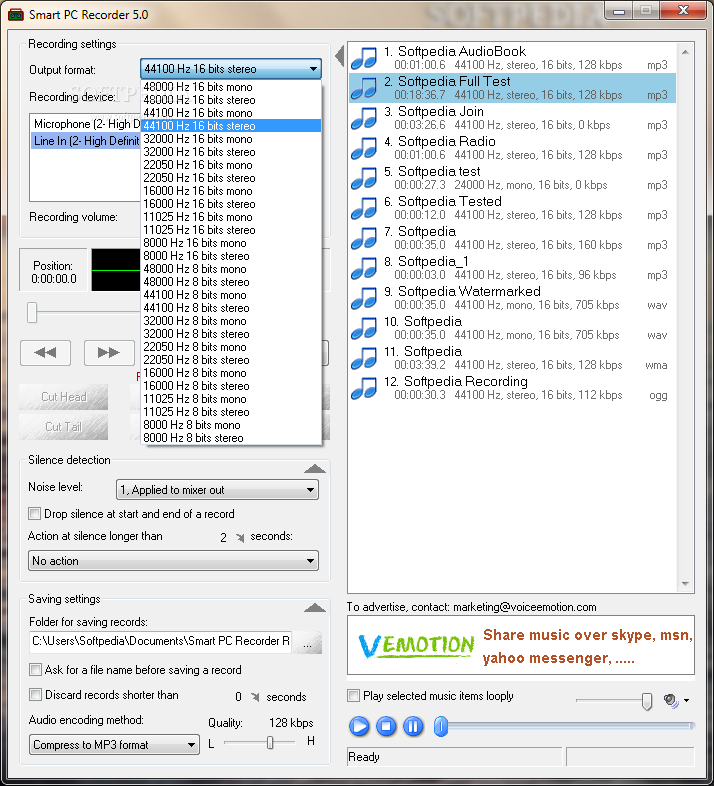Image resolution: width=714 pixels, height=786 pixels.
Task: Click music icon of Softpedia Watermarked
Action: point(364,298)
